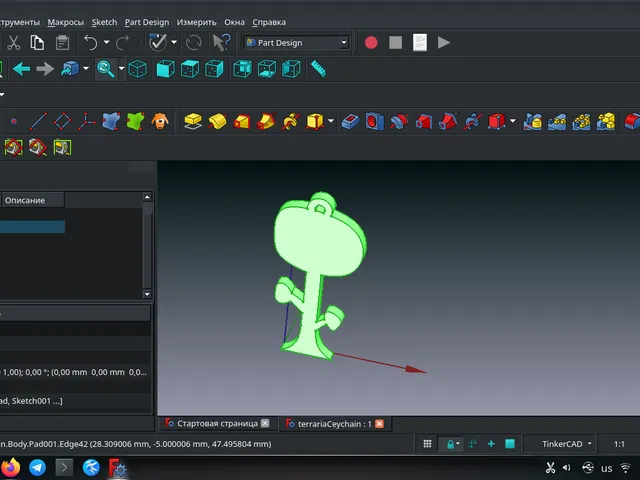
Task: Switch to rear view cube
Action: point(242,69)
